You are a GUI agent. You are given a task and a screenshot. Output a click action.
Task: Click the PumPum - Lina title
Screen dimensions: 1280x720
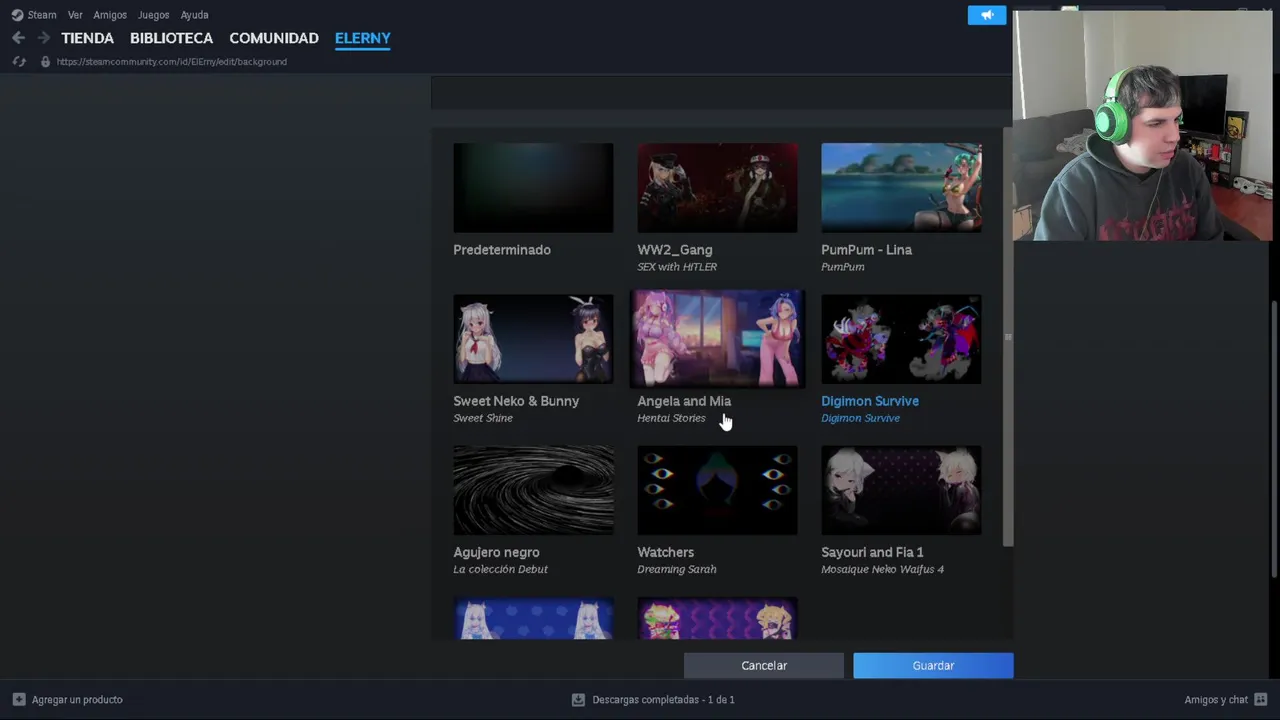tap(866, 250)
